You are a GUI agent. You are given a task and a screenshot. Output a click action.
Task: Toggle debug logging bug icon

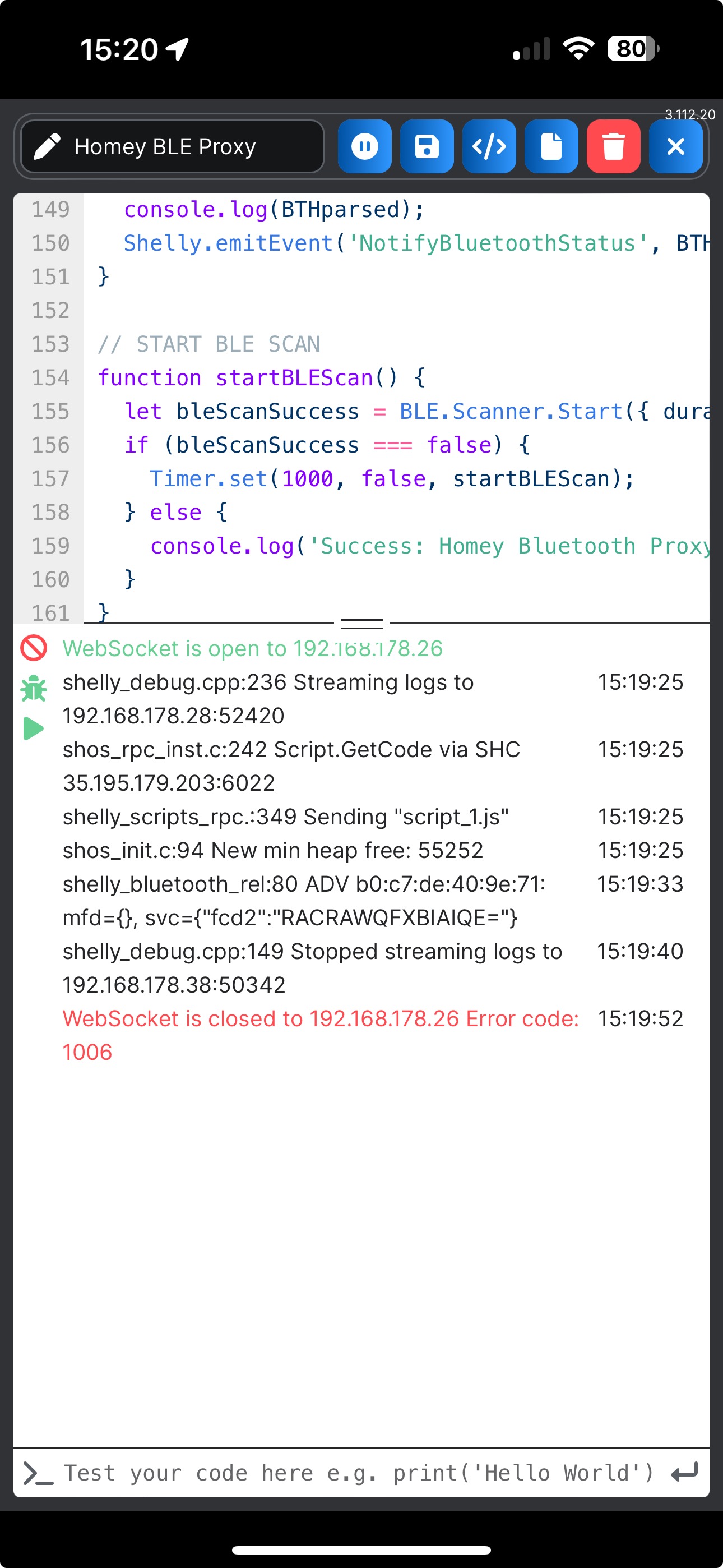[34, 689]
